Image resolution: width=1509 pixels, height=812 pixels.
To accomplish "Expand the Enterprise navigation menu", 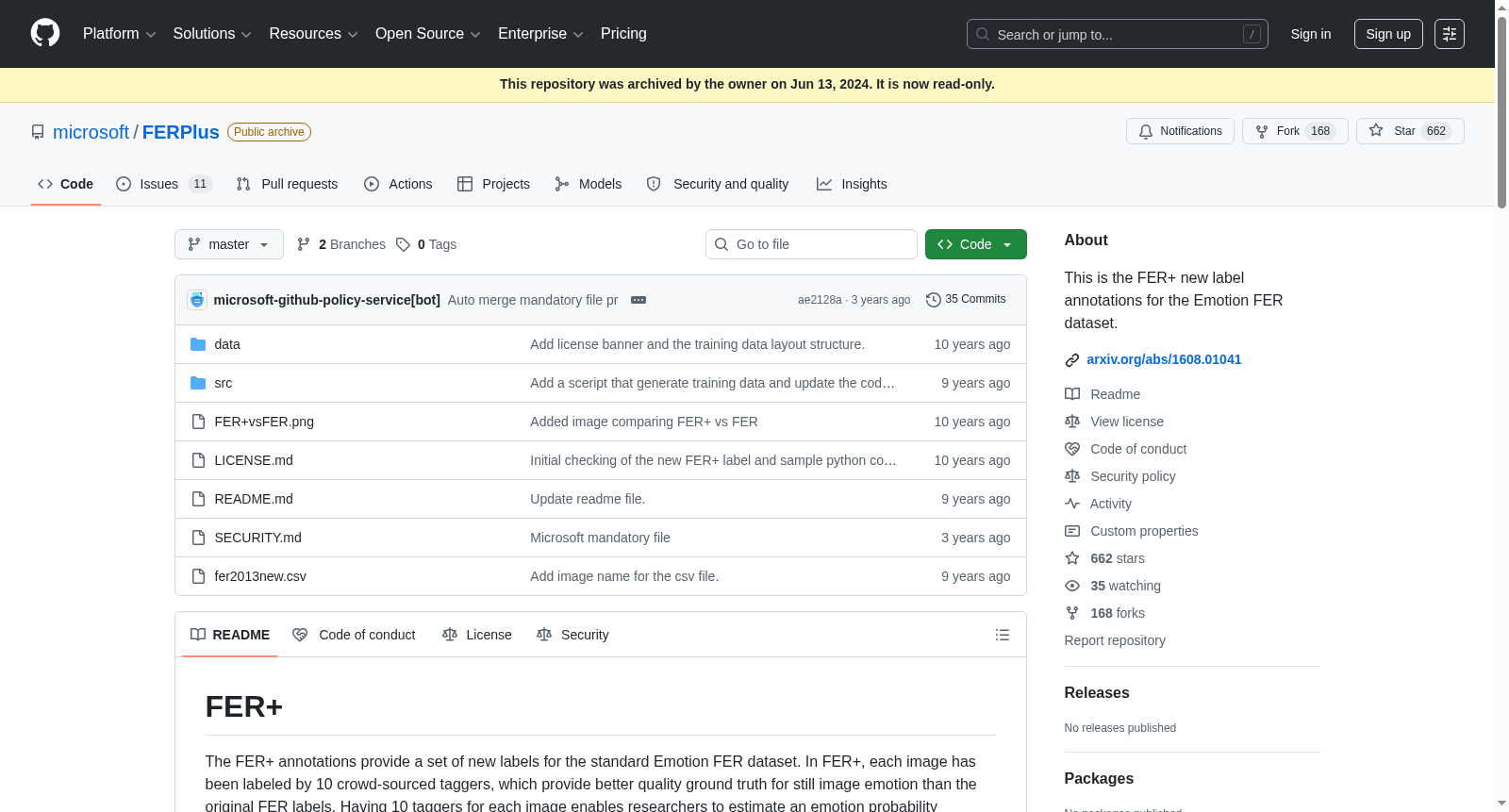I will pyautogui.click(x=540, y=34).
